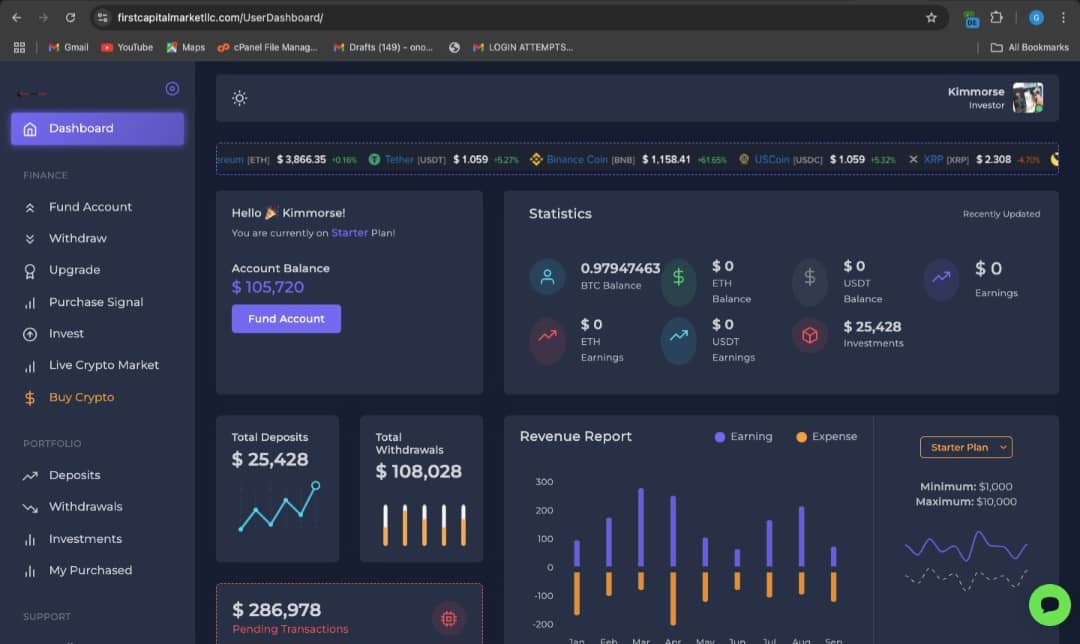The image size is (1080, 644).
Task: Toggle the light/dark theme sun icon
Action: [239, 98]
